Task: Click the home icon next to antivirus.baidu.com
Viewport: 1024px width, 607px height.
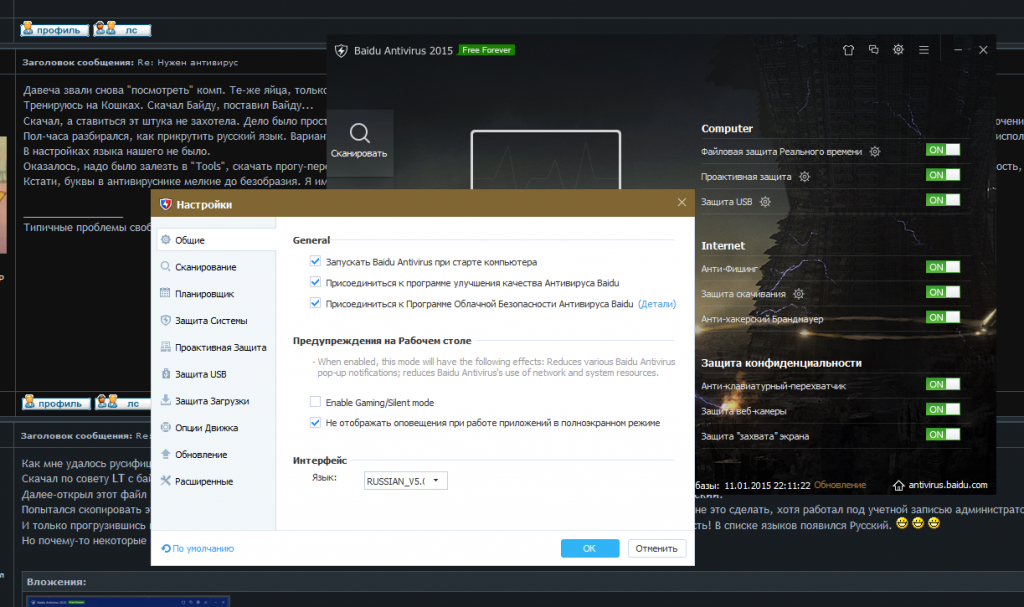Action: [899, 485]
